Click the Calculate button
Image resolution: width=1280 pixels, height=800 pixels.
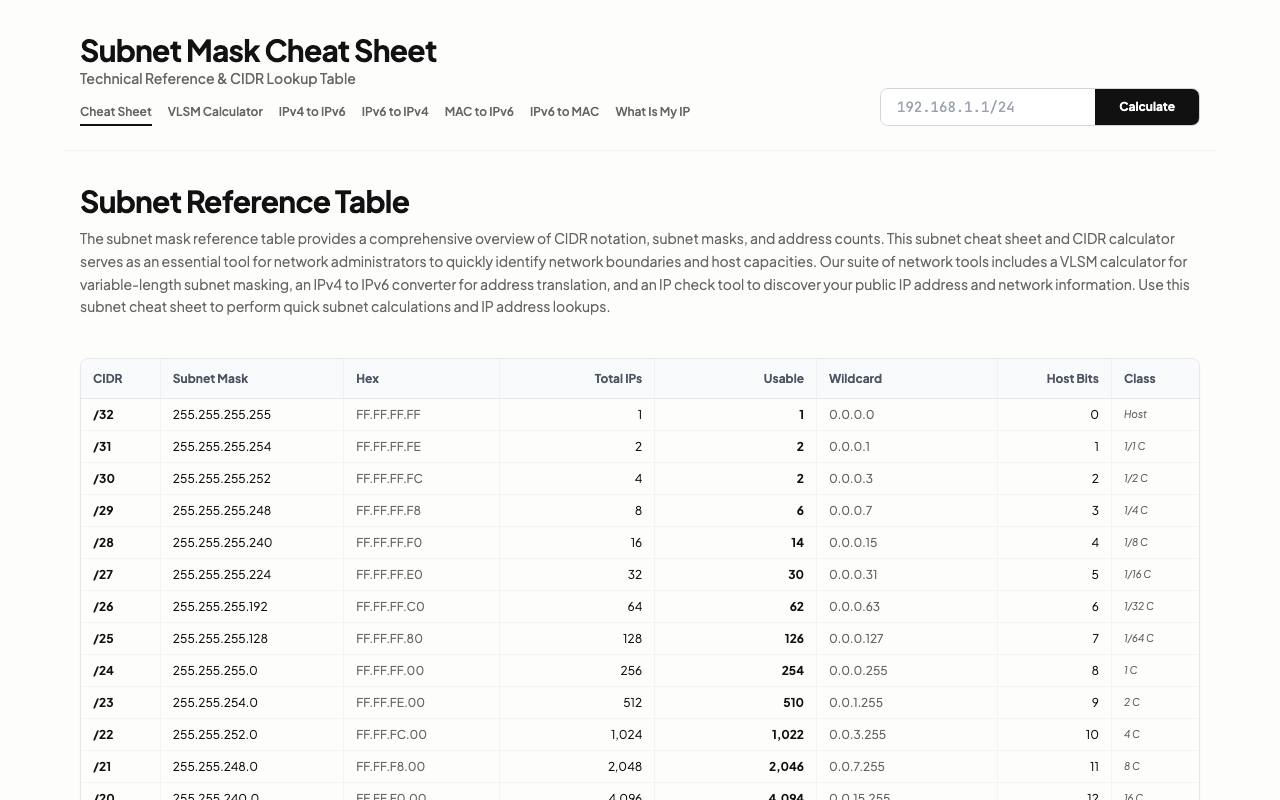pyautogui.click(x=1147, y=107)
